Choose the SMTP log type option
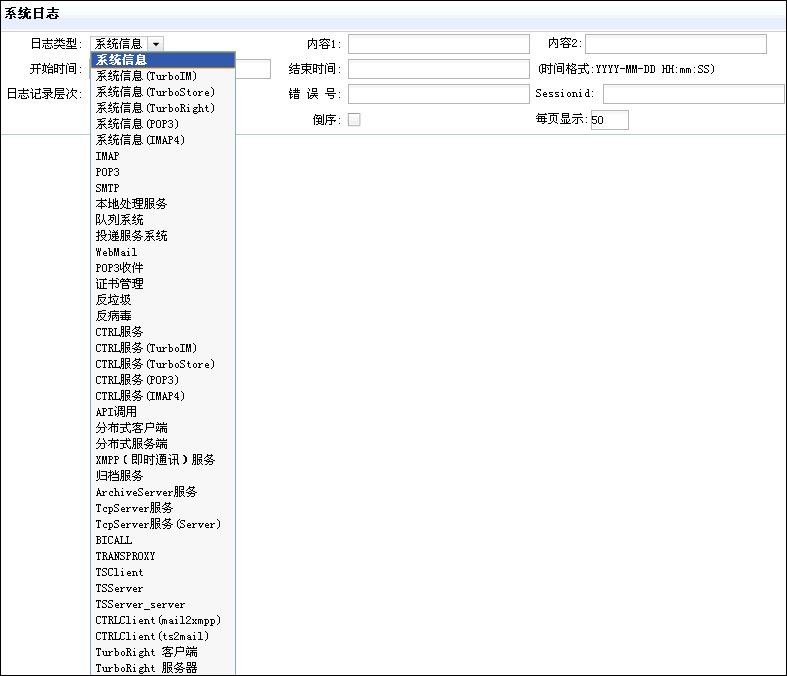The height and width of the screenshot is (676, 787). (x=107, y=188)
